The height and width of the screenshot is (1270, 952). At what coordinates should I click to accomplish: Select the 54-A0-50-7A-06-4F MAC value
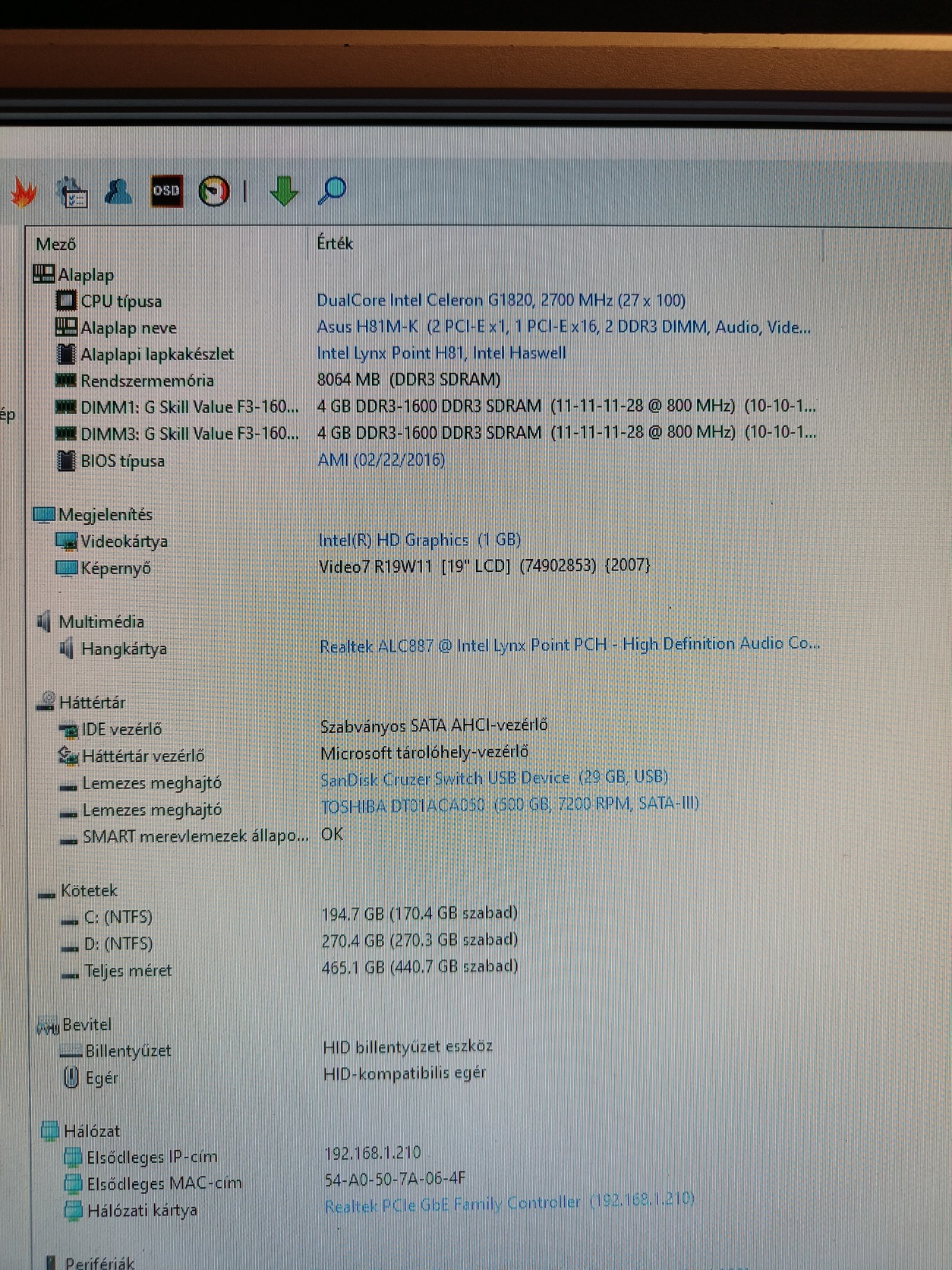pos(395,1179)
